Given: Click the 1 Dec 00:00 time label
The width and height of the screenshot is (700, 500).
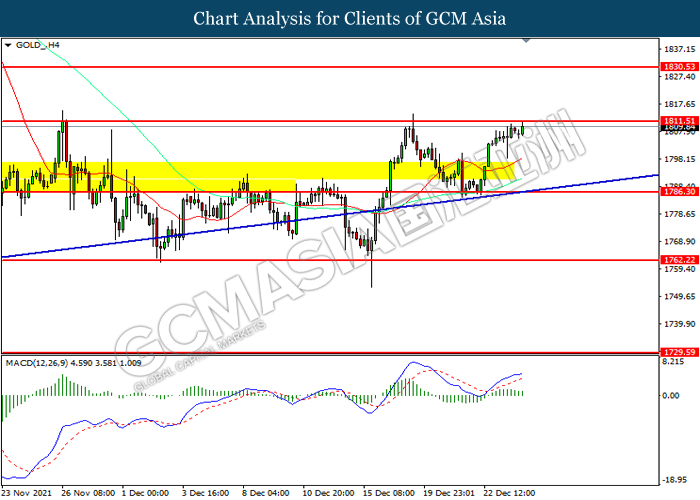Looking at the screenshot, I should click(x=145, y=493).
